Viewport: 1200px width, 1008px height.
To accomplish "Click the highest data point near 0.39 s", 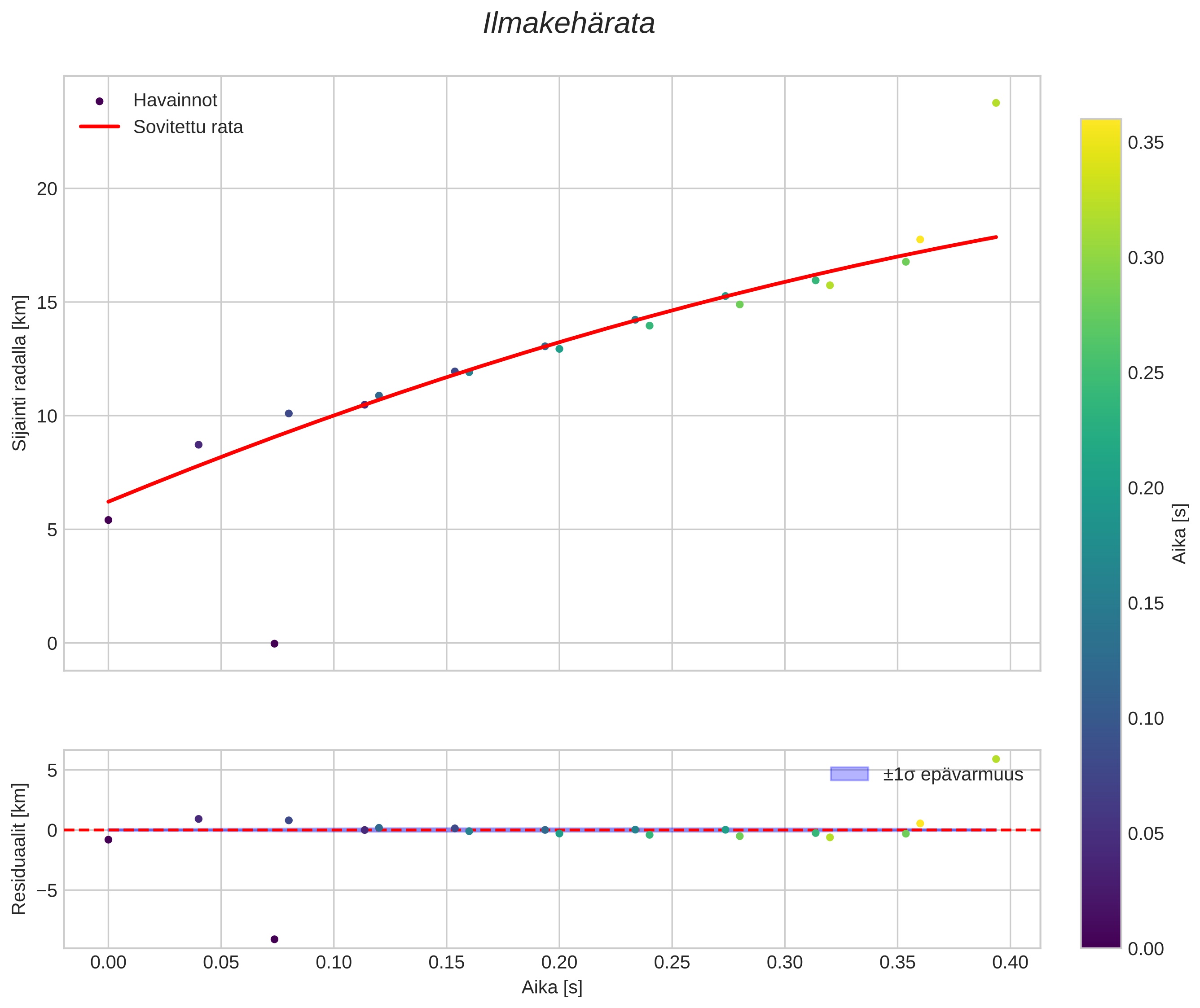I will [x=996, y=103].
